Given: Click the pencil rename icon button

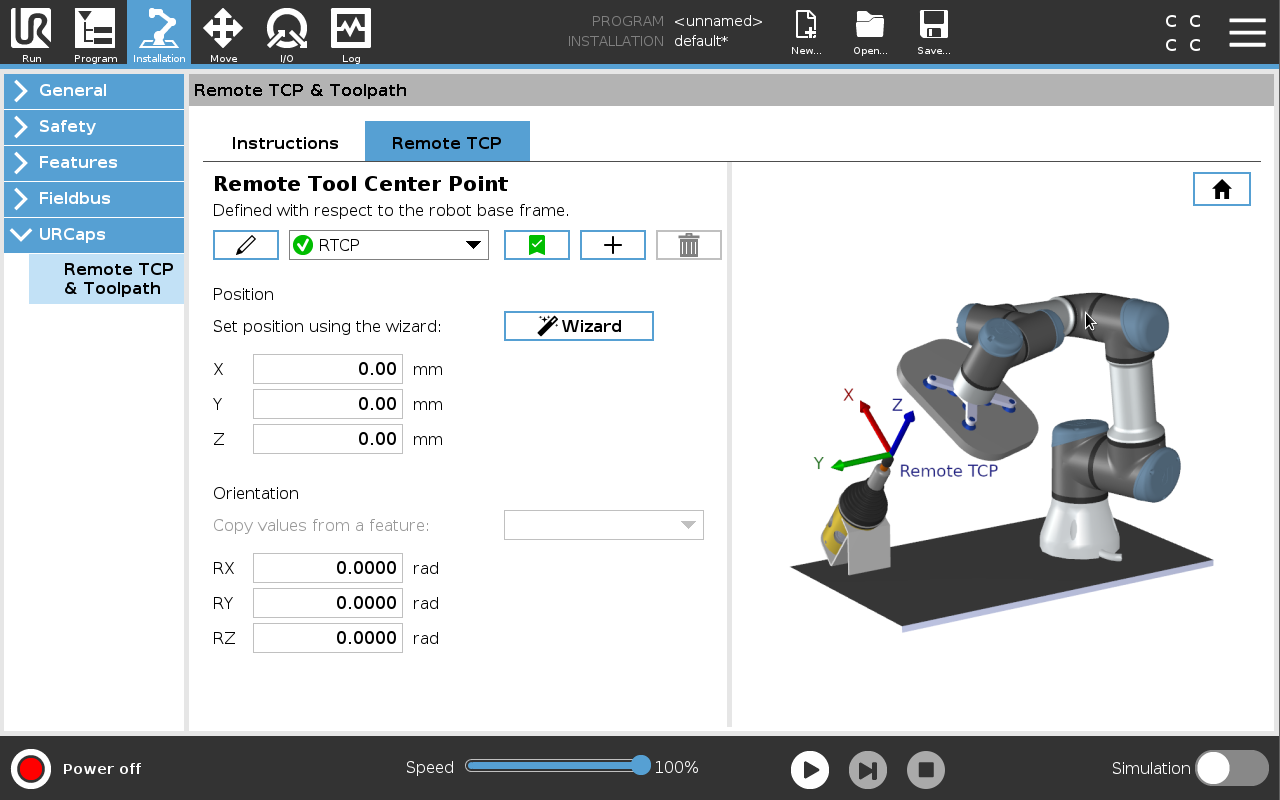Looking at the screenshot, I should pos(245,245).
